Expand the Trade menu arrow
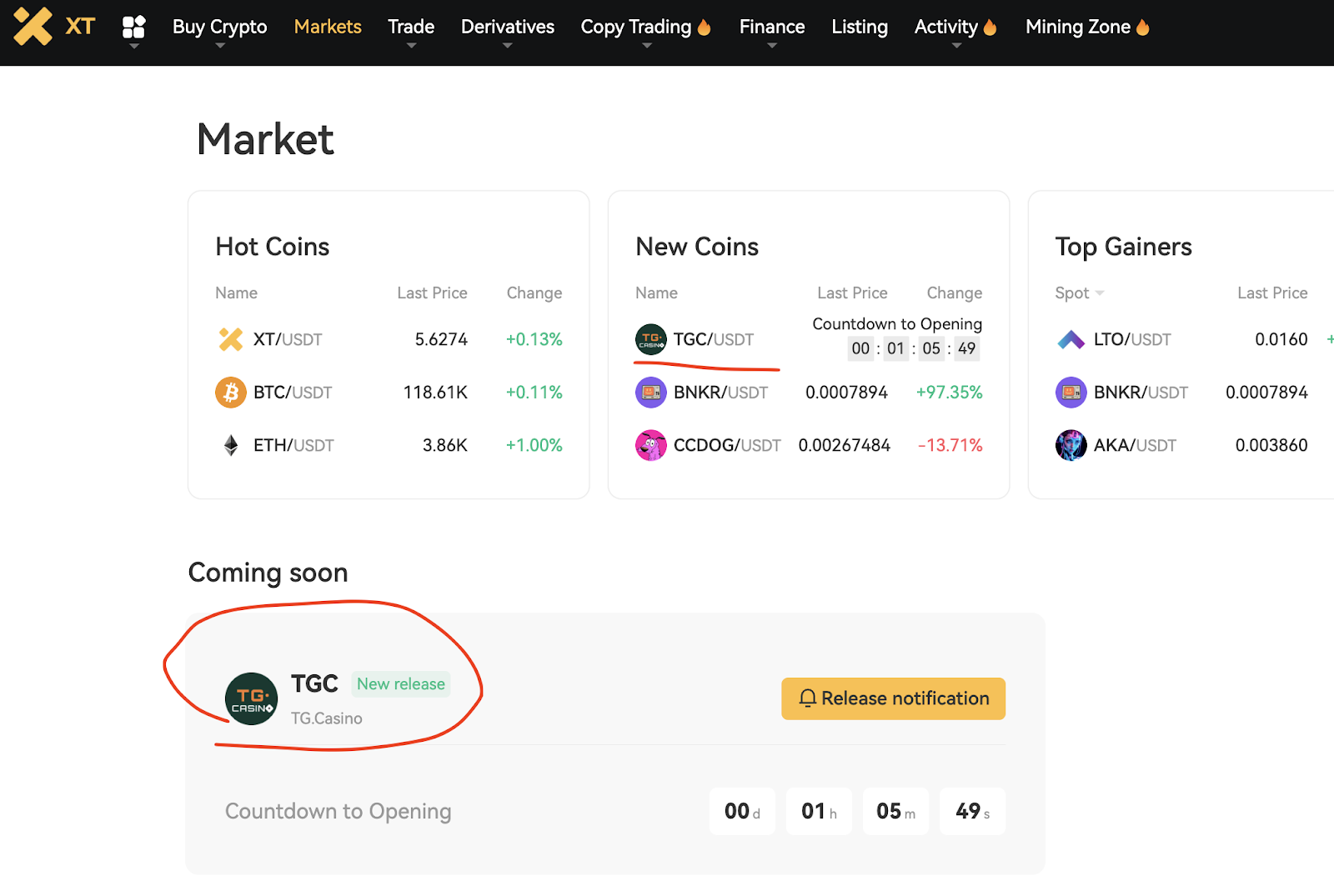The image size is (1334, 896). [411, 46]
